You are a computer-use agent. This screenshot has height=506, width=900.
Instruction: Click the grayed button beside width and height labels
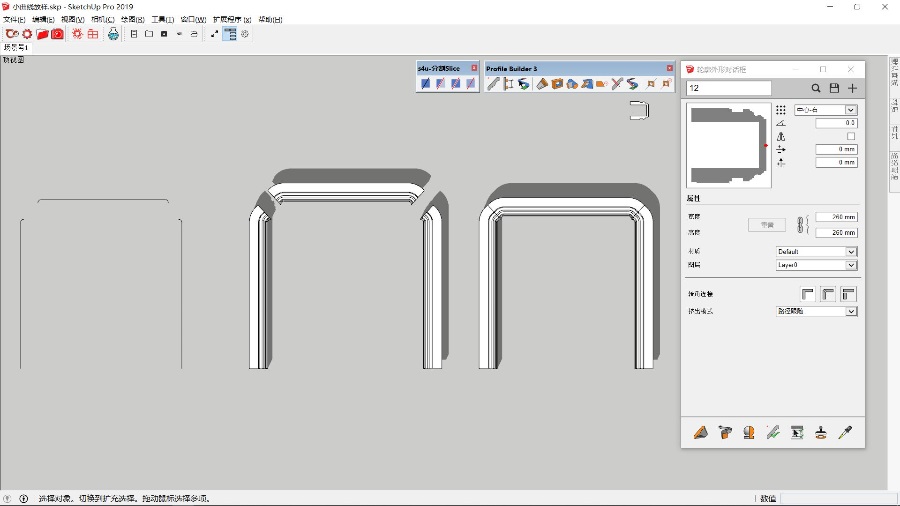tap(767, 225)
